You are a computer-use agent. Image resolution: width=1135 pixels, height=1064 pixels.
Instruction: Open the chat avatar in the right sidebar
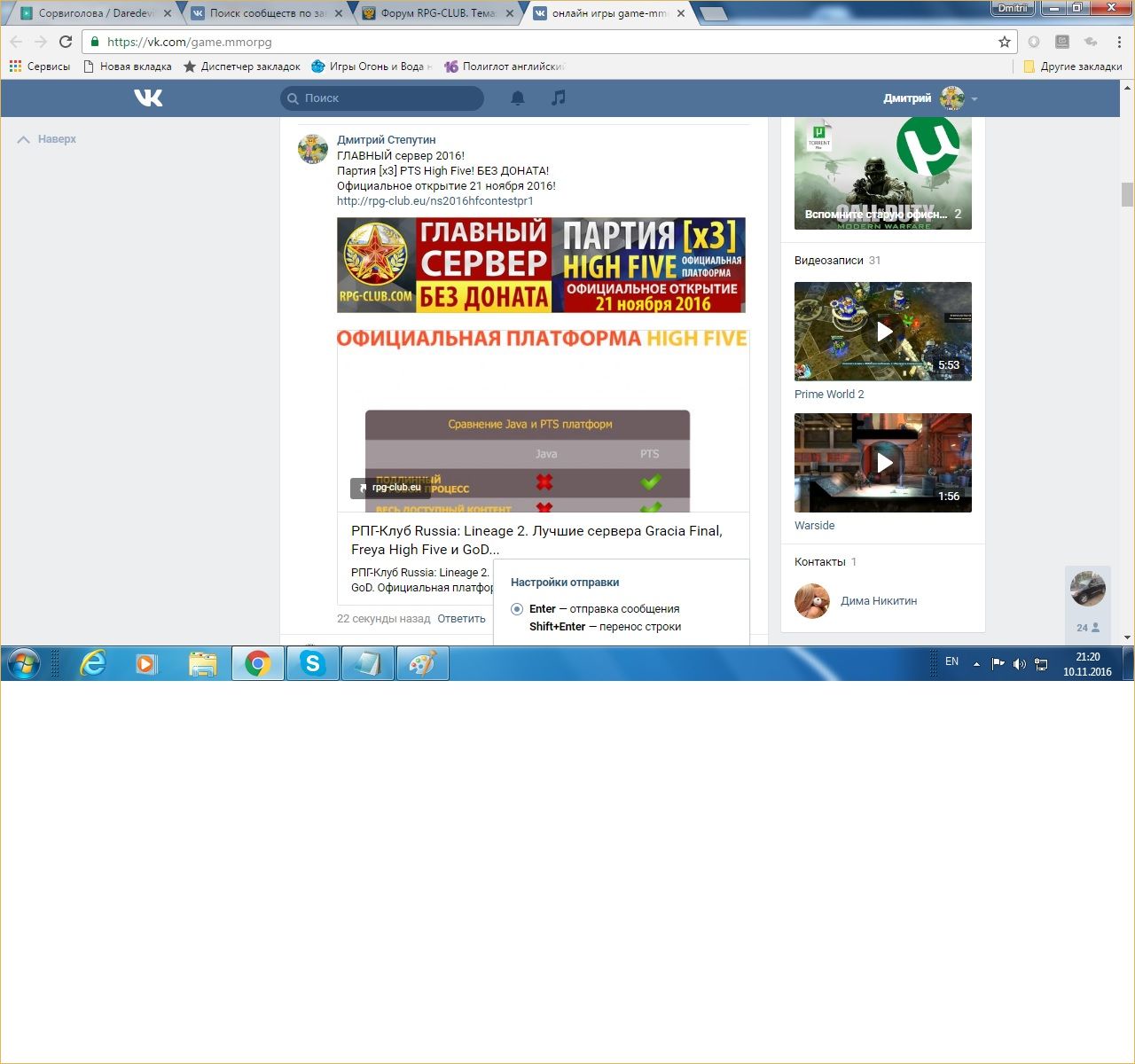point(1088,589)
